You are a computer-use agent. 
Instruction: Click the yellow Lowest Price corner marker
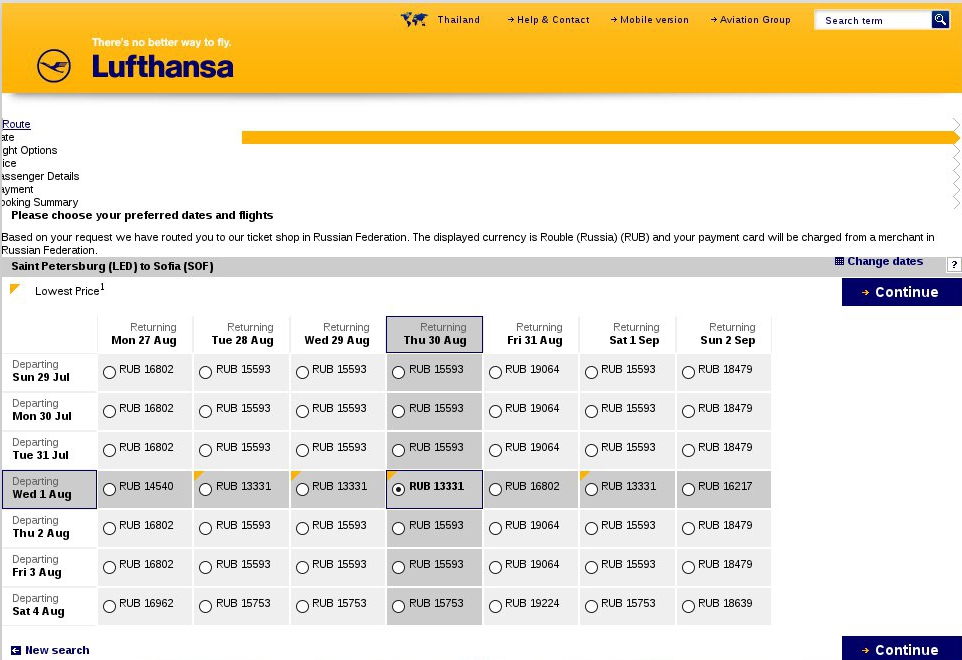(15, 289)
